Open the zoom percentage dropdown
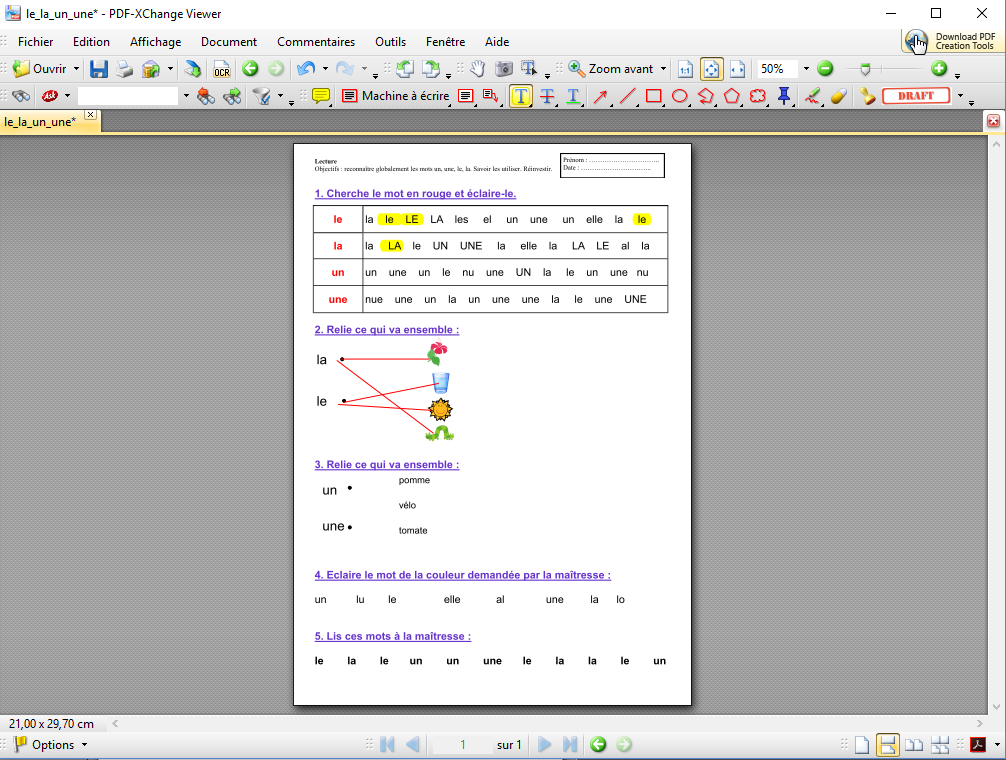 tap(806, 69)
